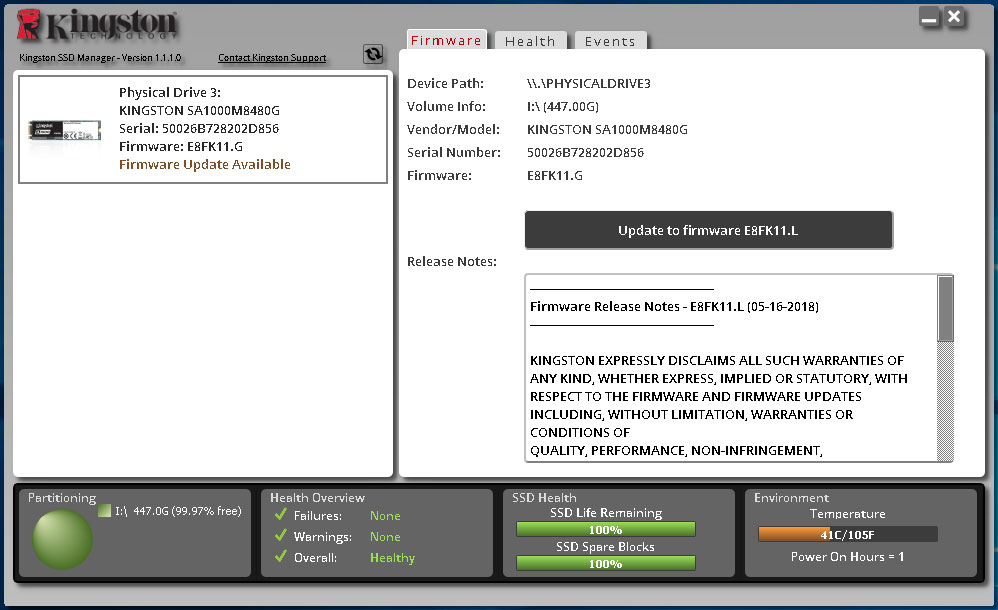The image size is (998, 610).
Task: Open the Health tab
Action: [x=530, y=41]
